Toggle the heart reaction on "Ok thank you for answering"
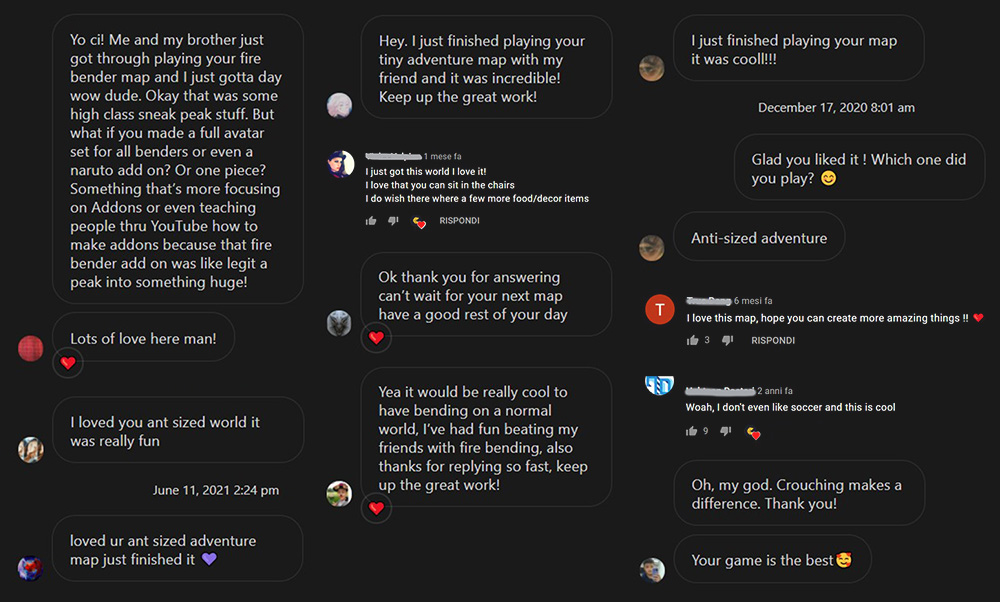 point(376,338)
